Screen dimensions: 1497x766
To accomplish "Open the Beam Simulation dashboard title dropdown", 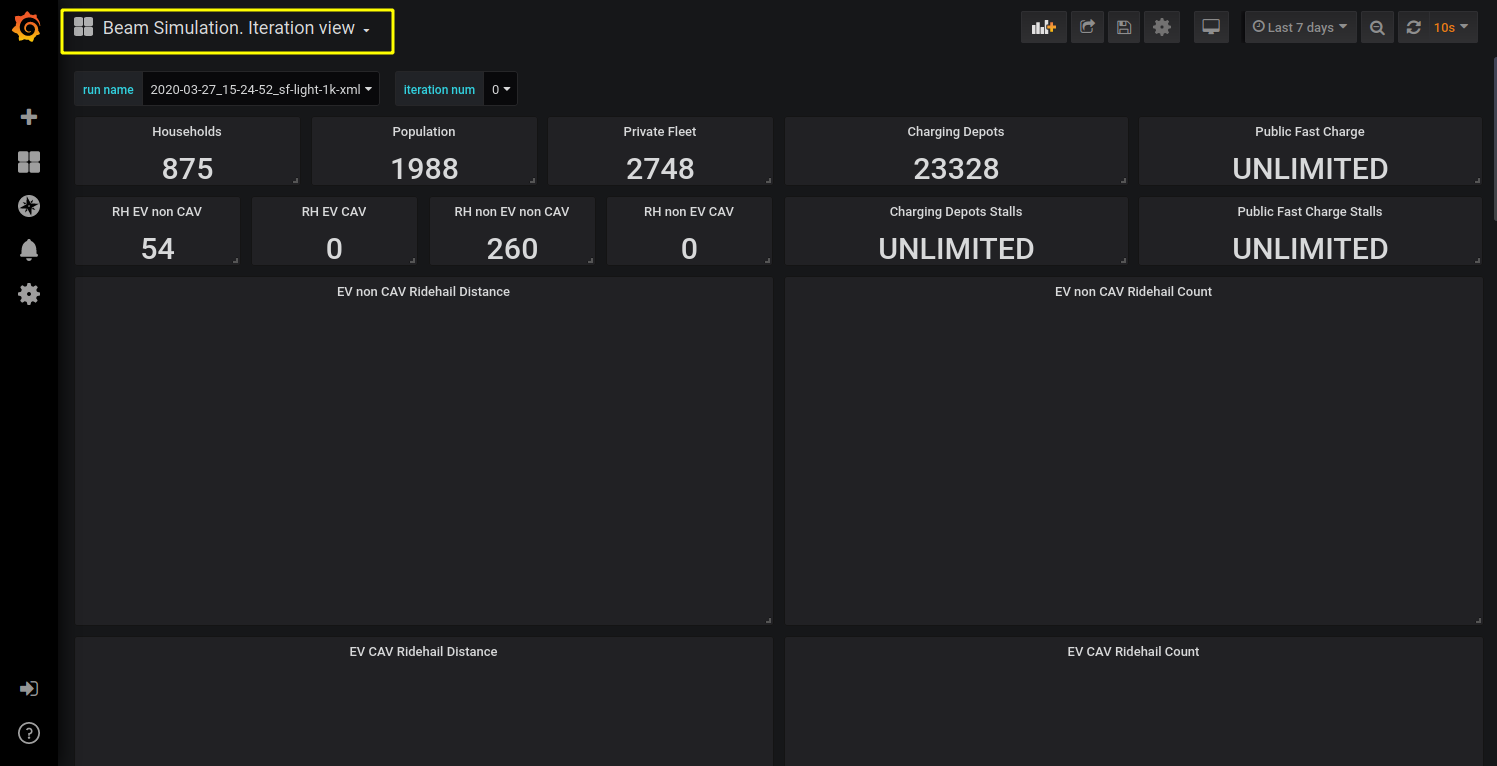I will (228, 28).
